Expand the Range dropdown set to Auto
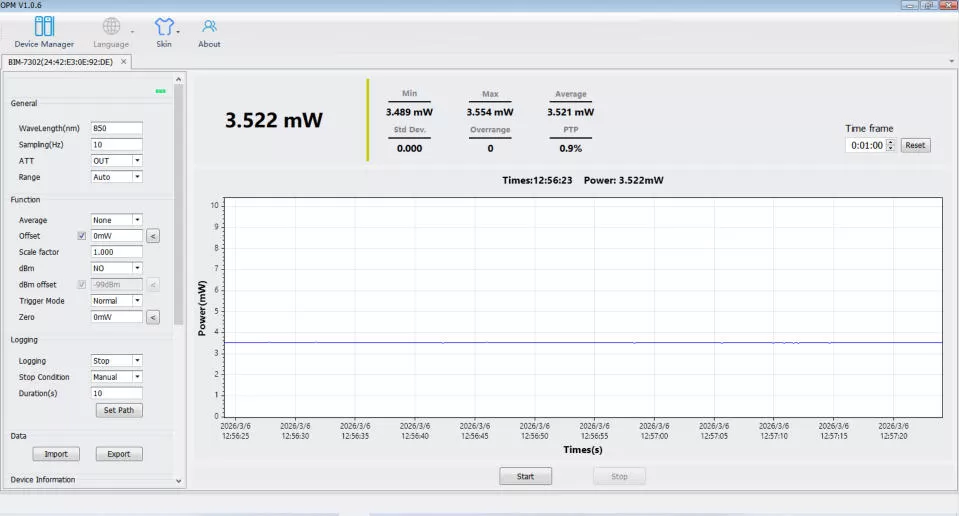Viewport: 959px width, 516px height. point(116,177)
